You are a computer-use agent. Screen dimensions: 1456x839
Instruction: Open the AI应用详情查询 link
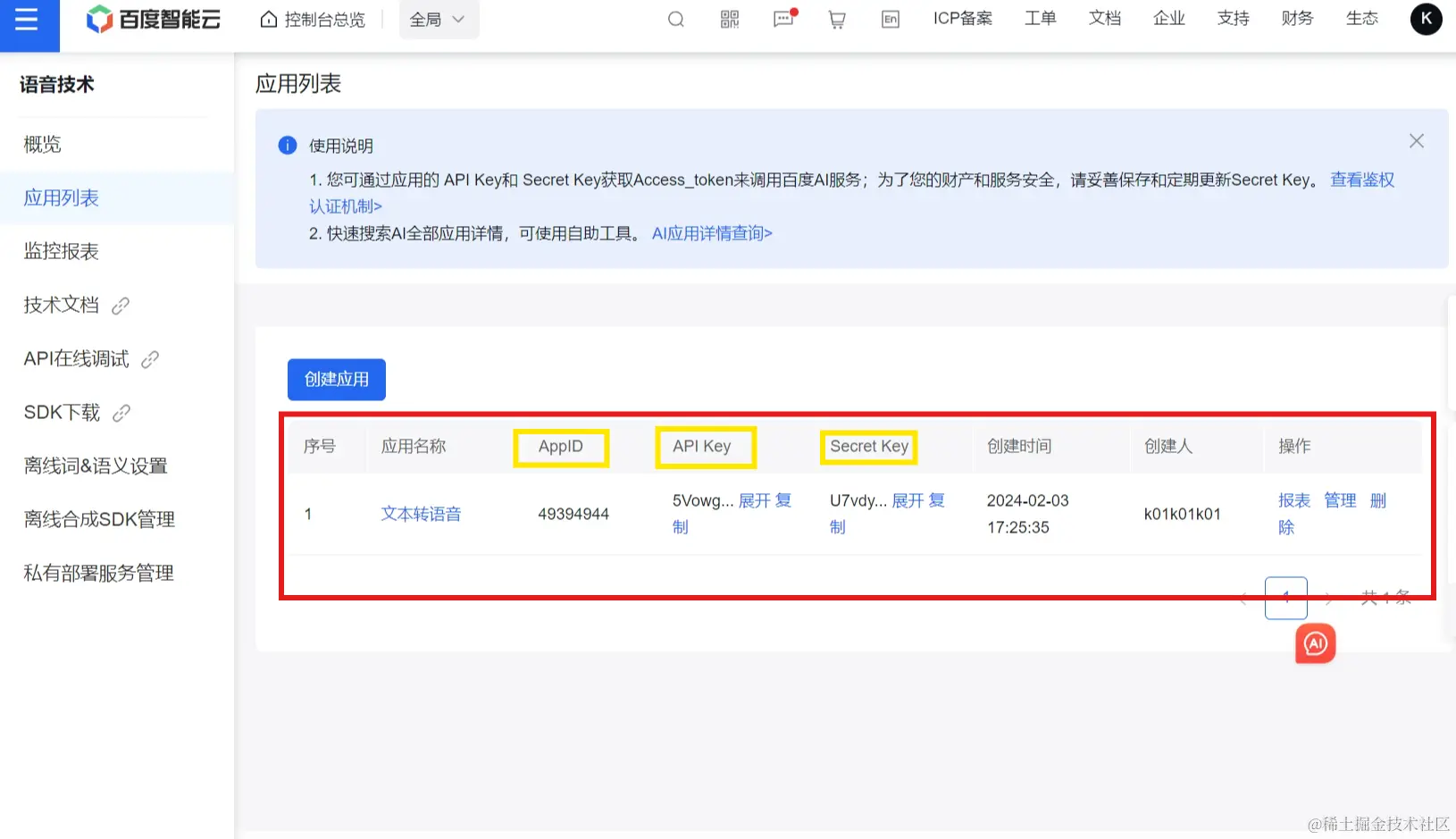click(x=712, y=234)
